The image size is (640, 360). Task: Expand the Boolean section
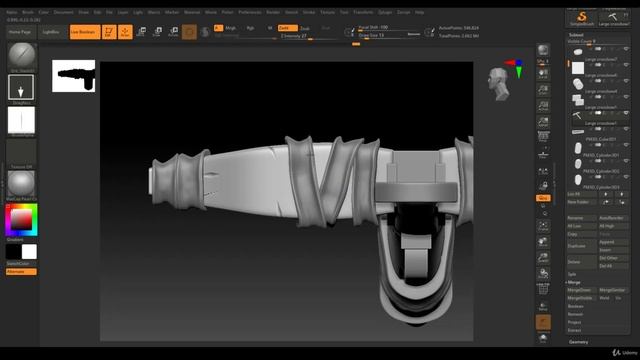pyautogui.click(x=576, y=307)
